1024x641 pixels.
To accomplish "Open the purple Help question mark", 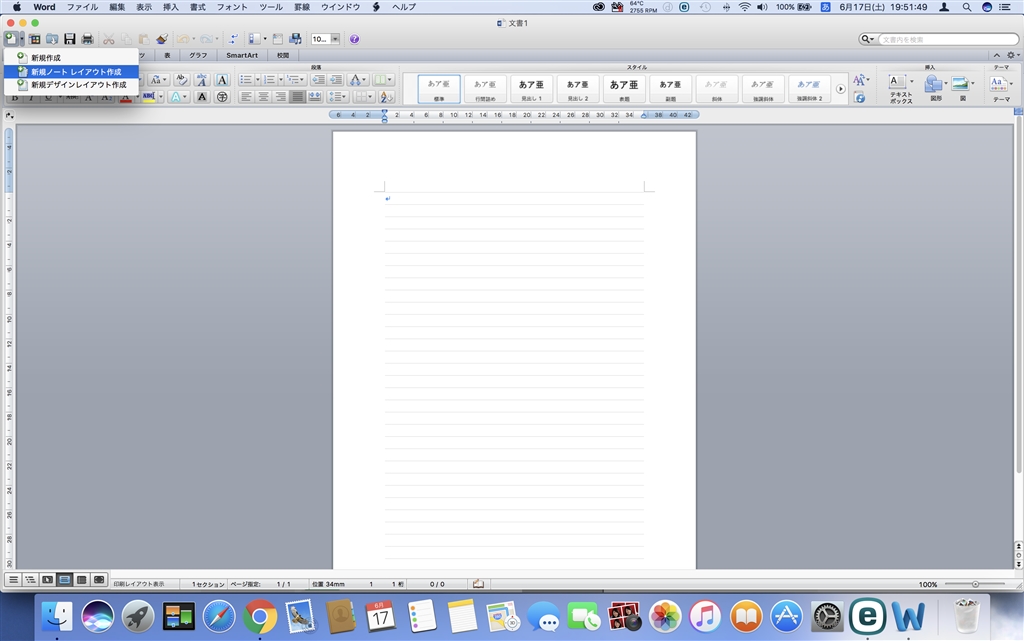I will coord(354,39).
